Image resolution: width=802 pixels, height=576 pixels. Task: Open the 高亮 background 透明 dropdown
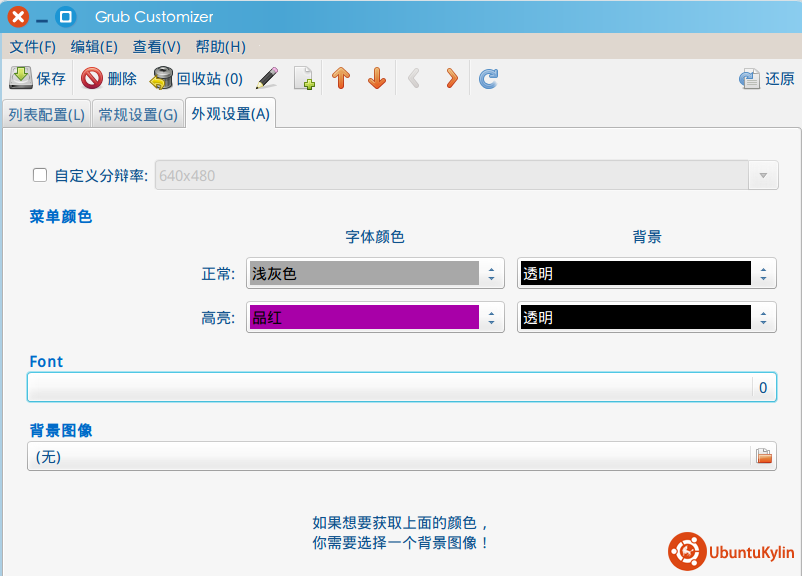[646, 318]
